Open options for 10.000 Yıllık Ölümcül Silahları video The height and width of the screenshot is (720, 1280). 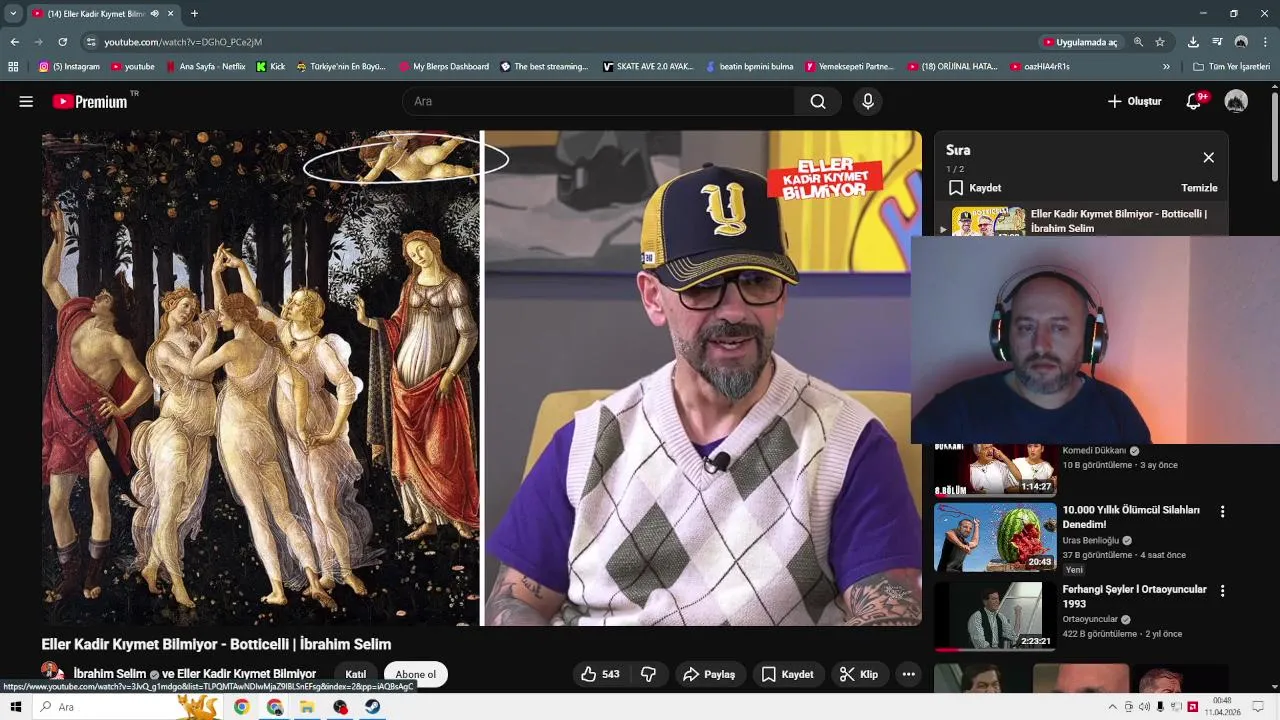coord(1222,511)
